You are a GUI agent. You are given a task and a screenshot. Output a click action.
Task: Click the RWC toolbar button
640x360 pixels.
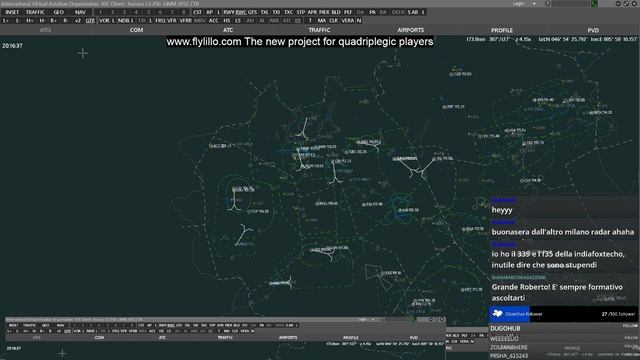pos(241,12)
